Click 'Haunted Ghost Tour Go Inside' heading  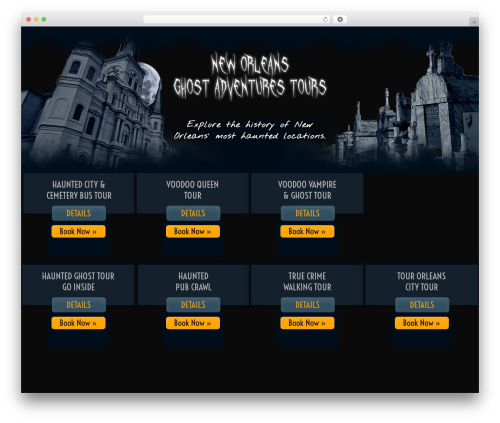[x=78, y=281]
